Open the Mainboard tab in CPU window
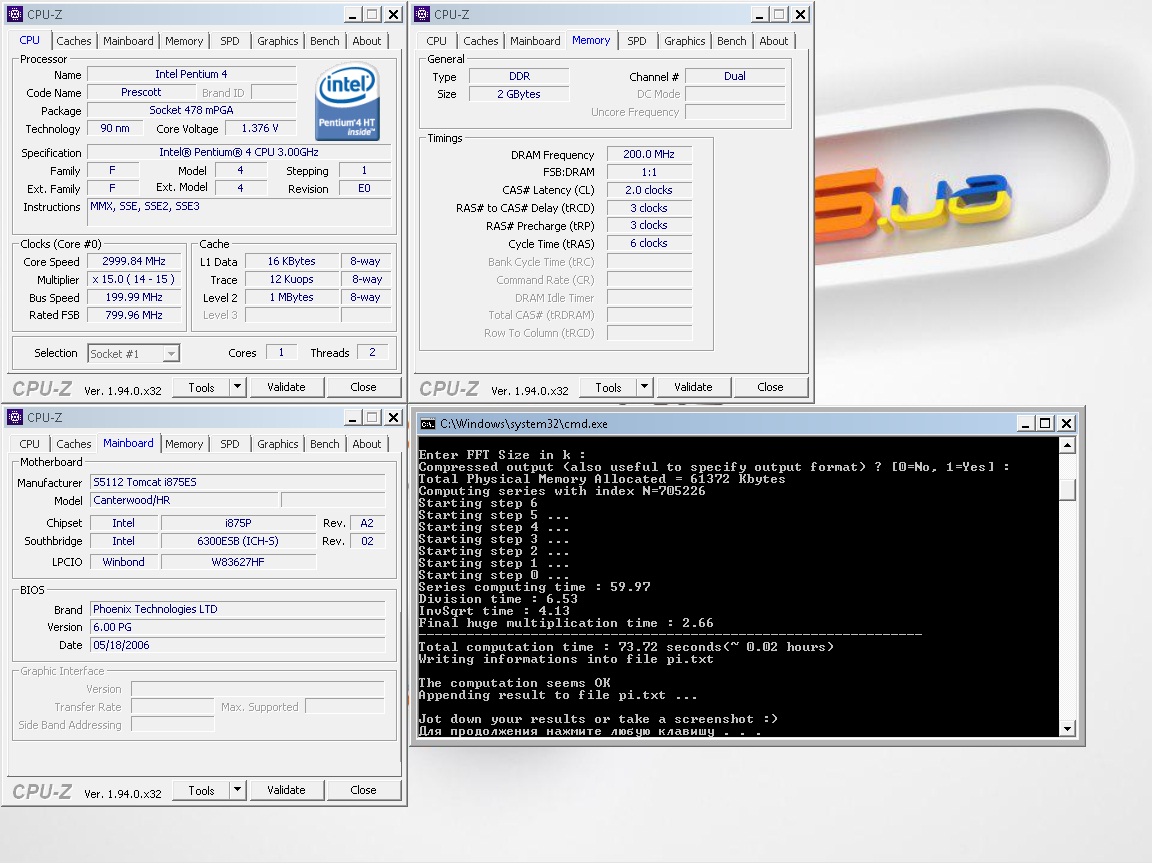This screenshot has width=1152, height=864. click(x=128, y=41)
